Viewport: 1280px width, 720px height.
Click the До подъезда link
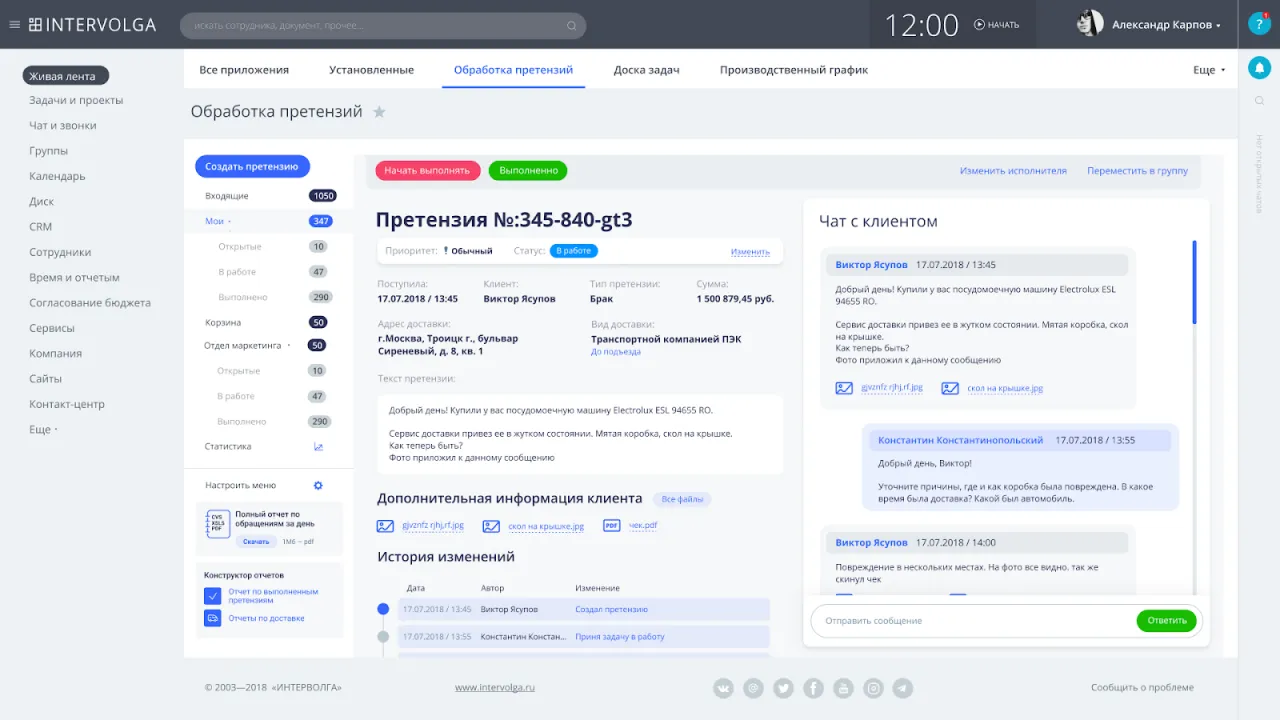[616, 352]
